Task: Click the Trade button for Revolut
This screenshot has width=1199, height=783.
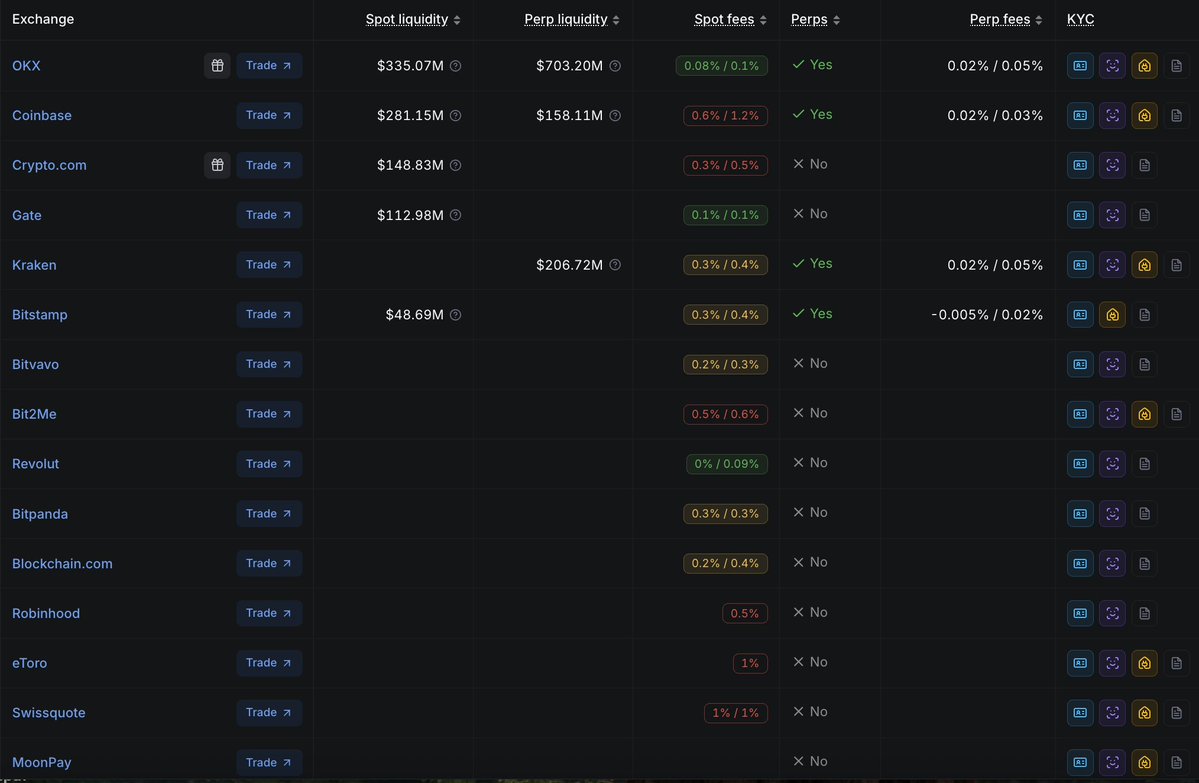Action: (269, 463)
